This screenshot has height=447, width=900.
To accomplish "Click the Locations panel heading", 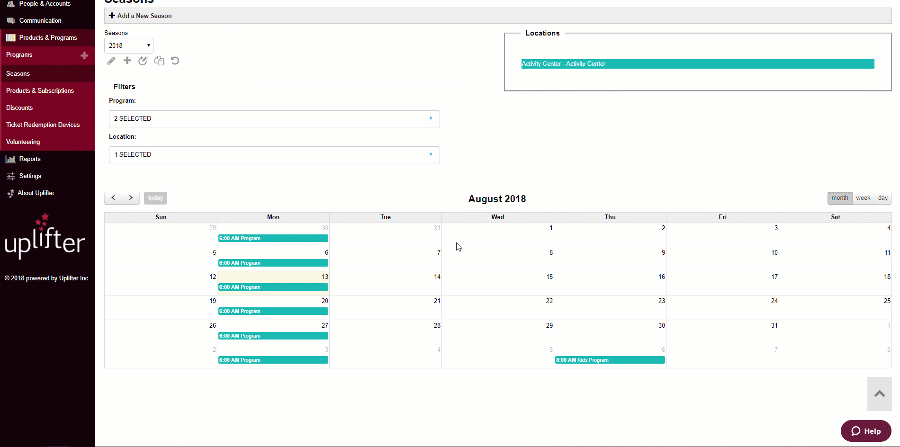I will point(542,33).
